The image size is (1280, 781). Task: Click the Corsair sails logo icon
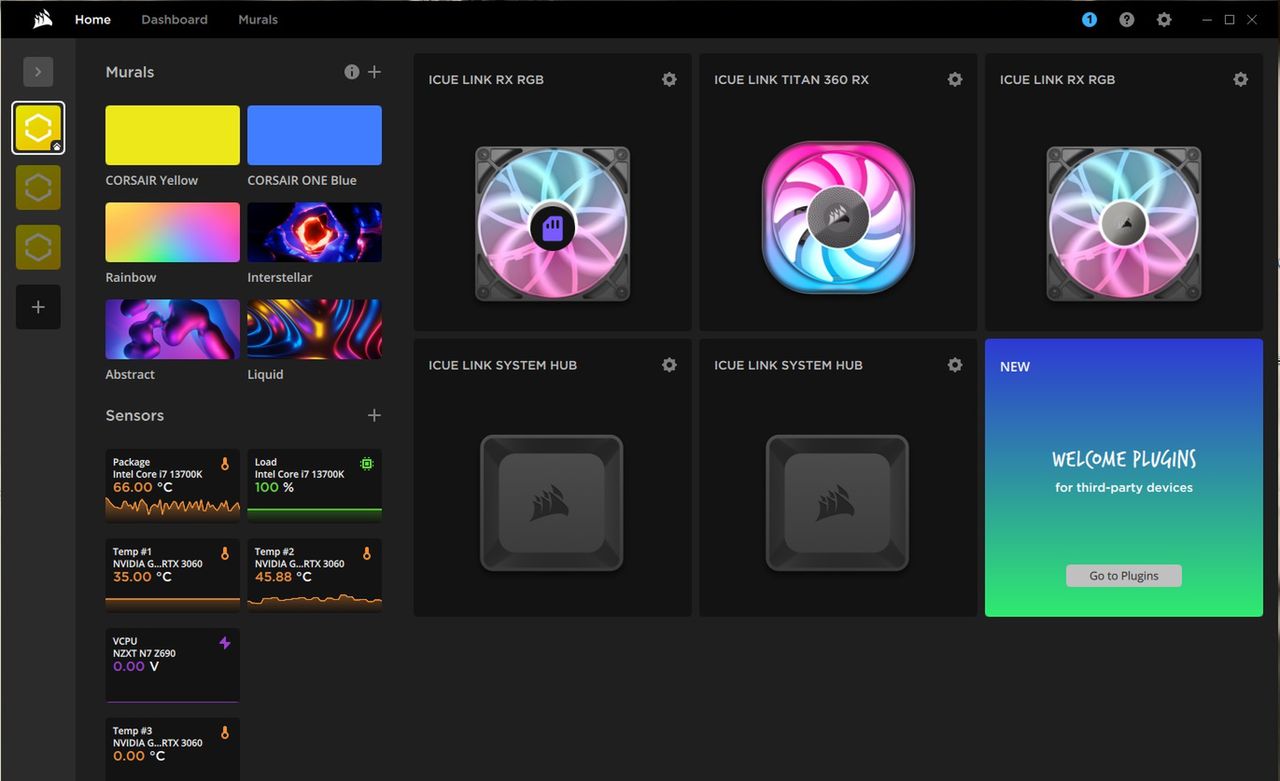tap(42, 19)
